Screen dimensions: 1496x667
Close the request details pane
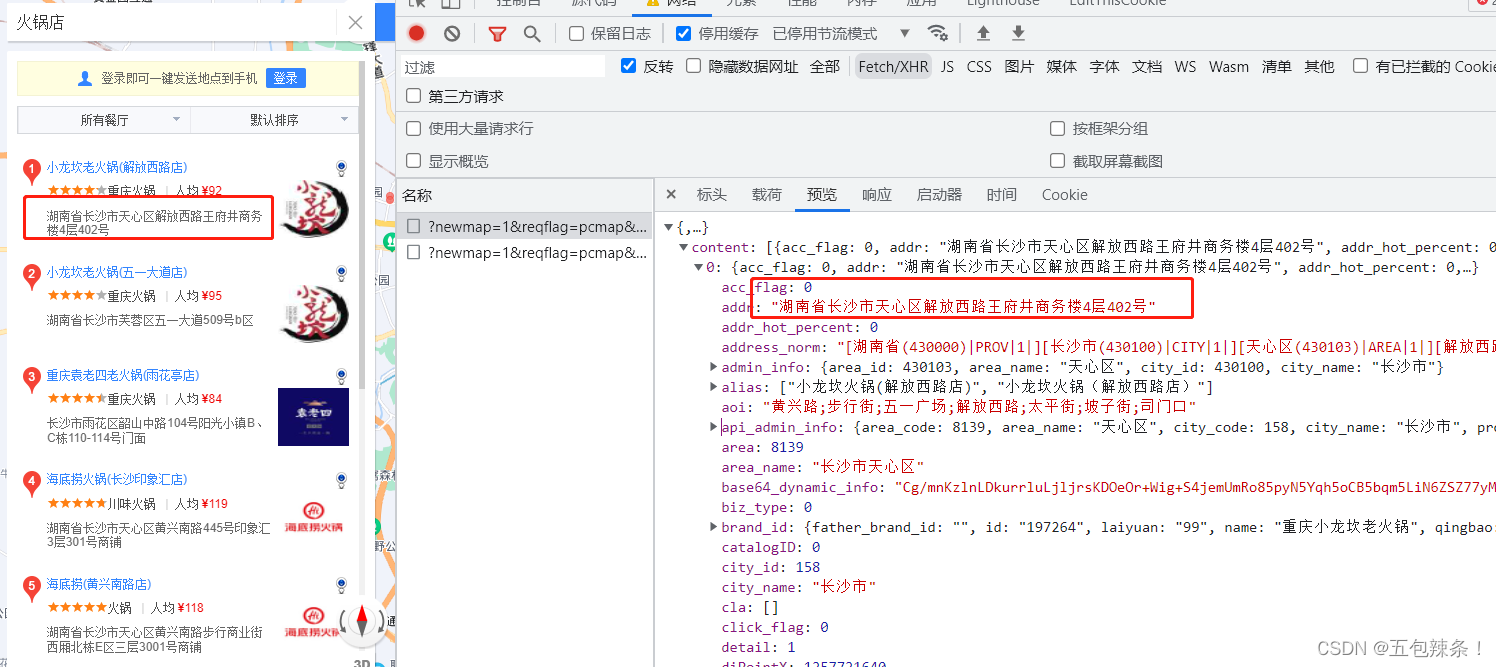click(671, 195)
